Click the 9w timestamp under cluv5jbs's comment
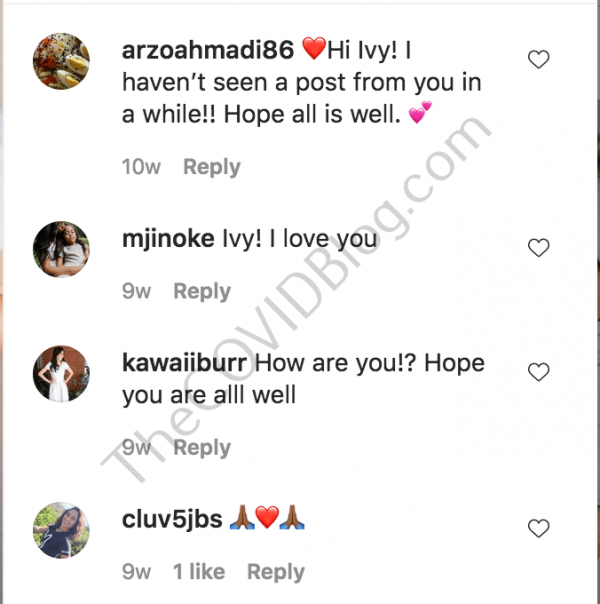This screenshot has height=604, width=600. pyautogui.click(x=136, y=572)
